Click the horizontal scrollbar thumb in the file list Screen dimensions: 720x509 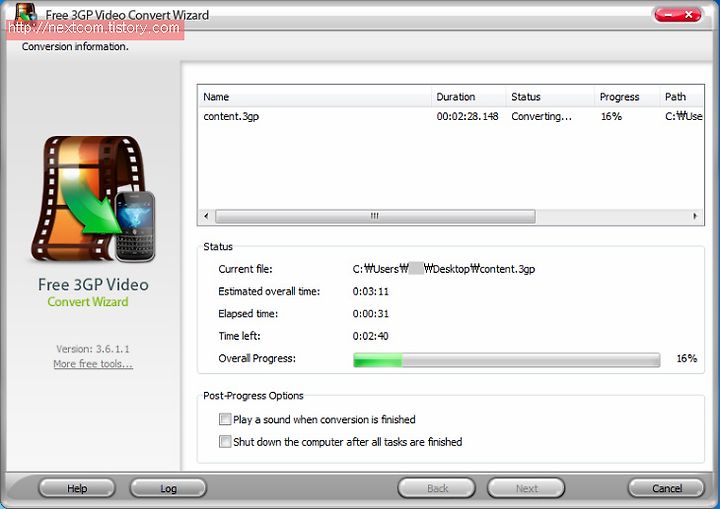[375, 216]
